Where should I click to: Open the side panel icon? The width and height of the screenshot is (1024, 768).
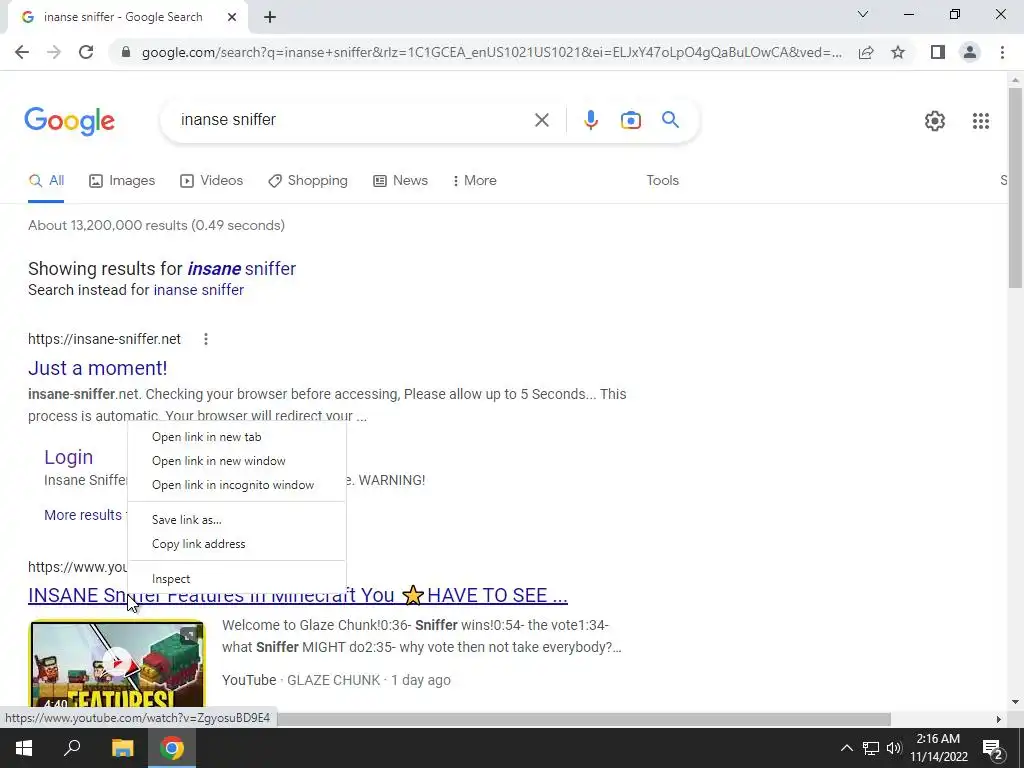pos(938,52)
